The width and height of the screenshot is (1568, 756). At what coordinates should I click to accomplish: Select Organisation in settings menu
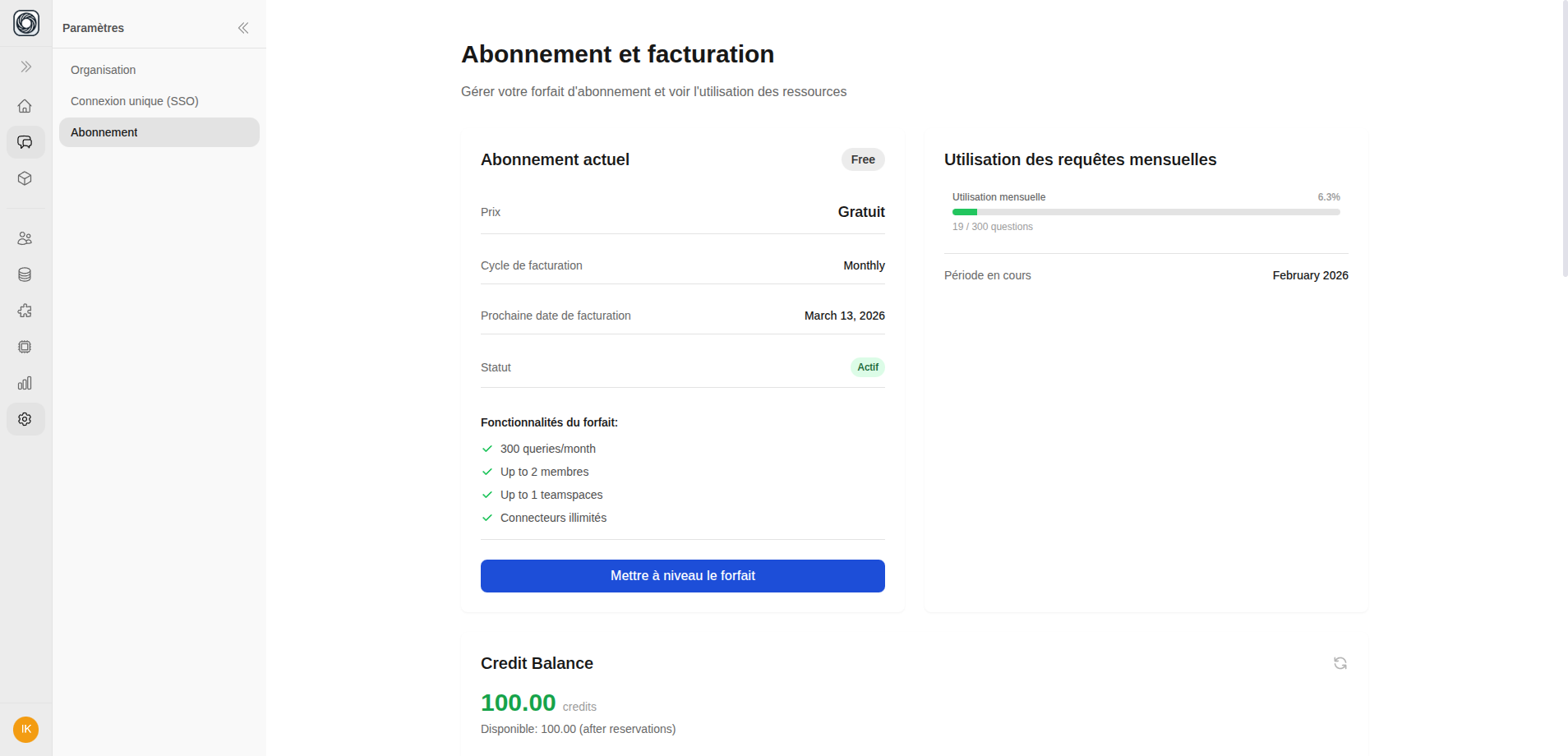point(104,70)
